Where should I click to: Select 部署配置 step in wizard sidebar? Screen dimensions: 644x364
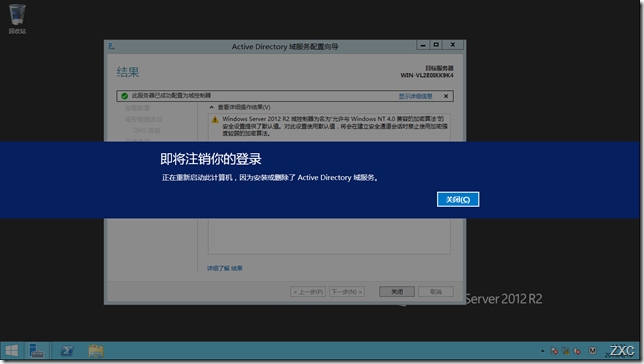click(x=138, y=108)
